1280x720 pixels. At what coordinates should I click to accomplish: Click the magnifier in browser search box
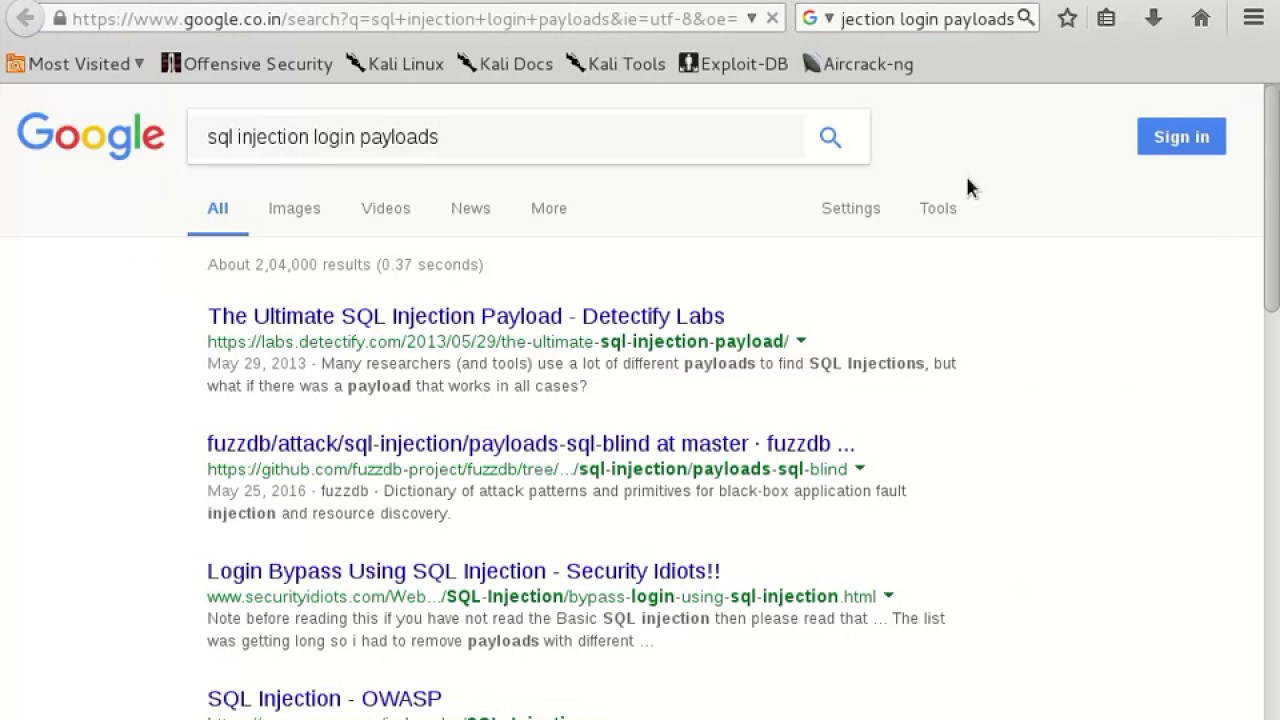(x=1025, y=18)
